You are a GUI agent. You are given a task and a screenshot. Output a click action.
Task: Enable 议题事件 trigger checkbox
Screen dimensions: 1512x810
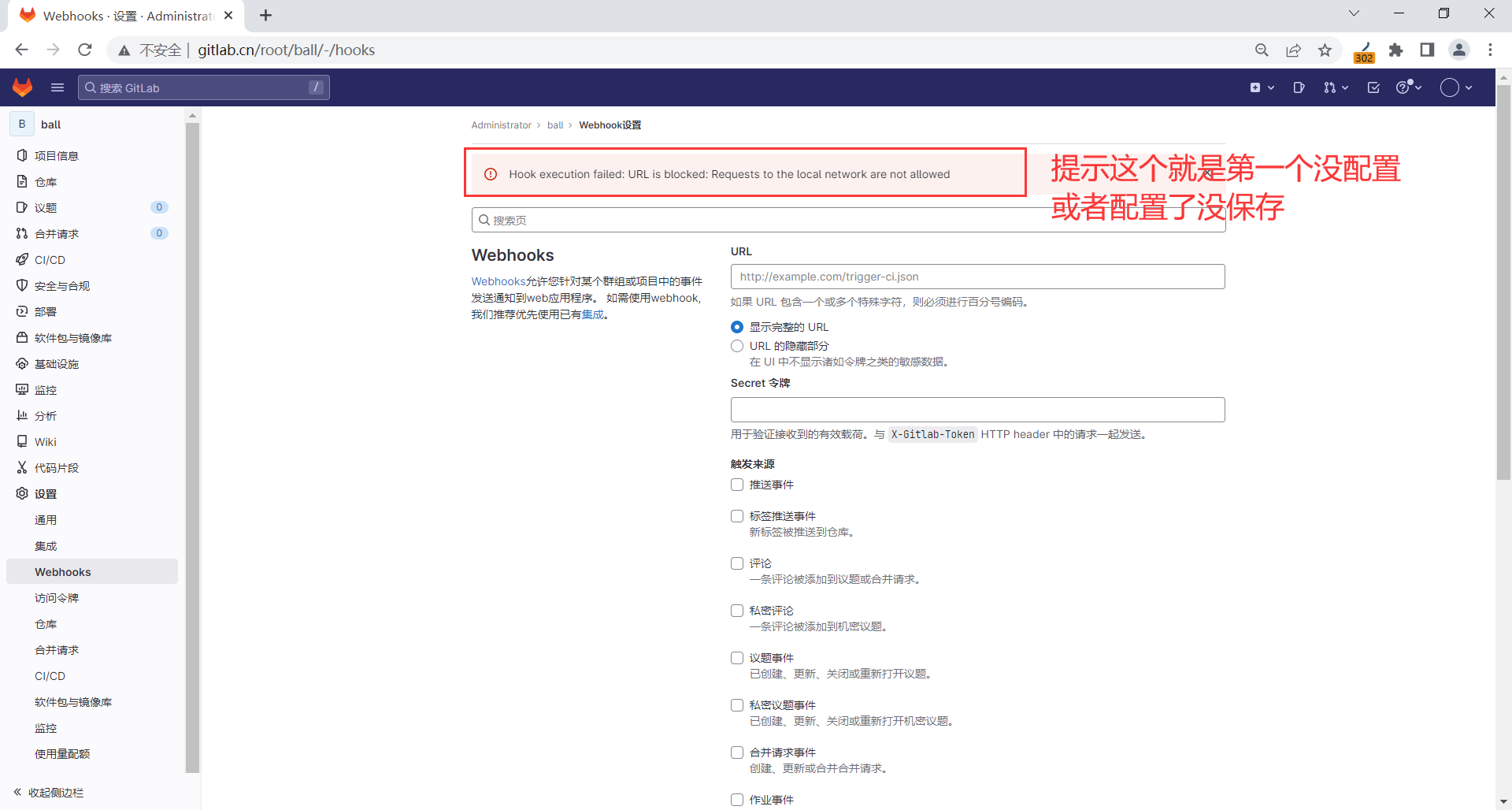pyautogui.click(x=737, y=658)
